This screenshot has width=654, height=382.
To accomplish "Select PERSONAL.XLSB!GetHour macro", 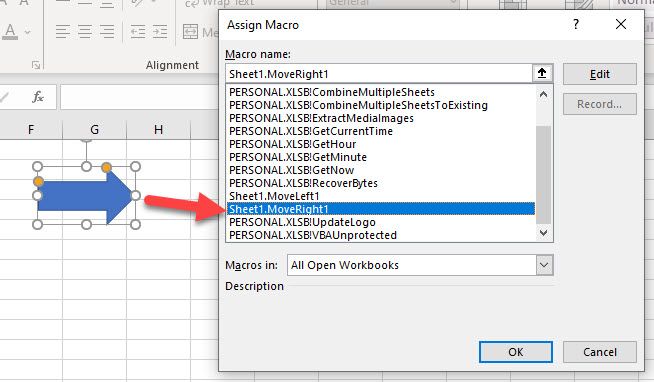I will [292, 144].
